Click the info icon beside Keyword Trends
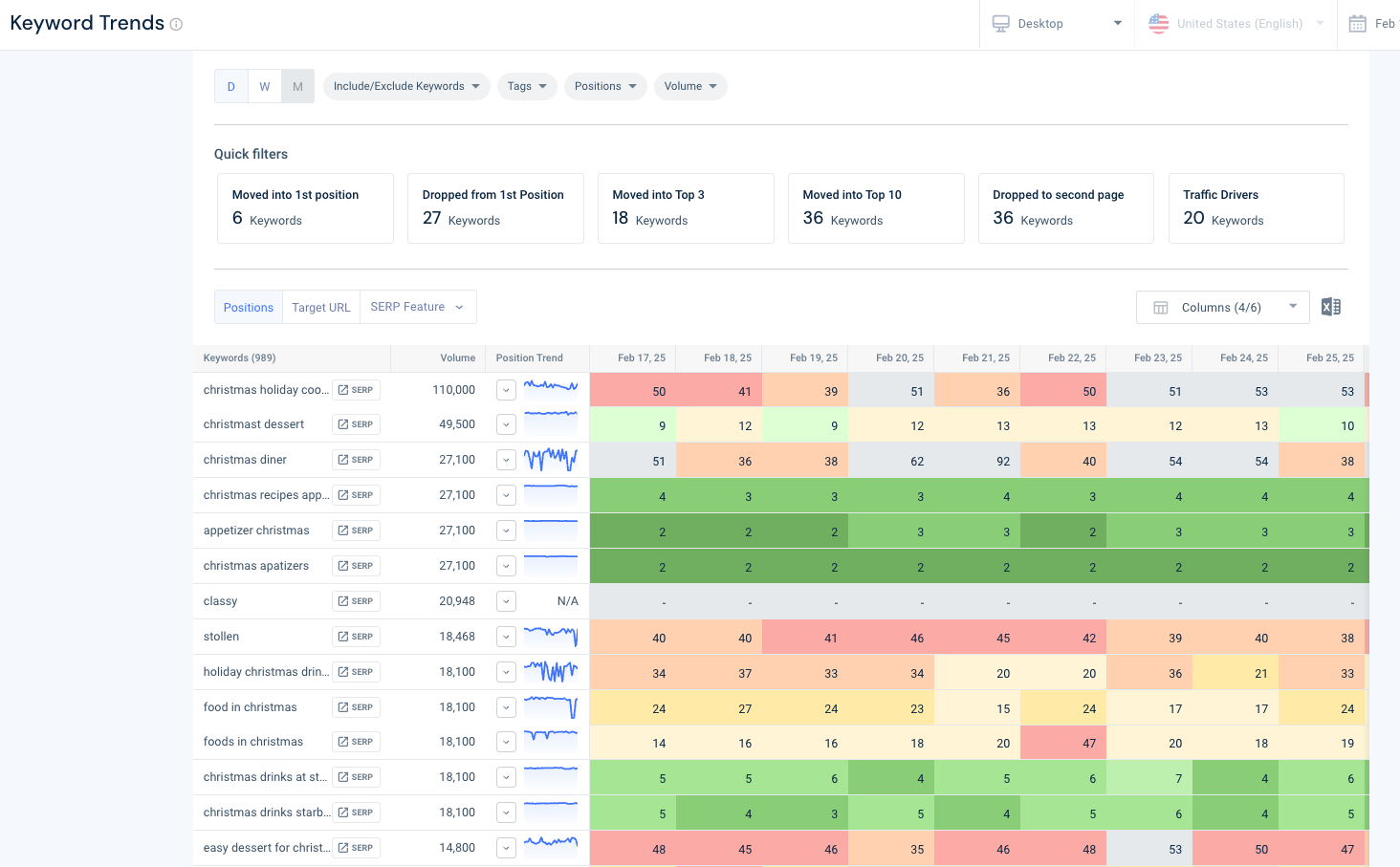 point(174,23)
